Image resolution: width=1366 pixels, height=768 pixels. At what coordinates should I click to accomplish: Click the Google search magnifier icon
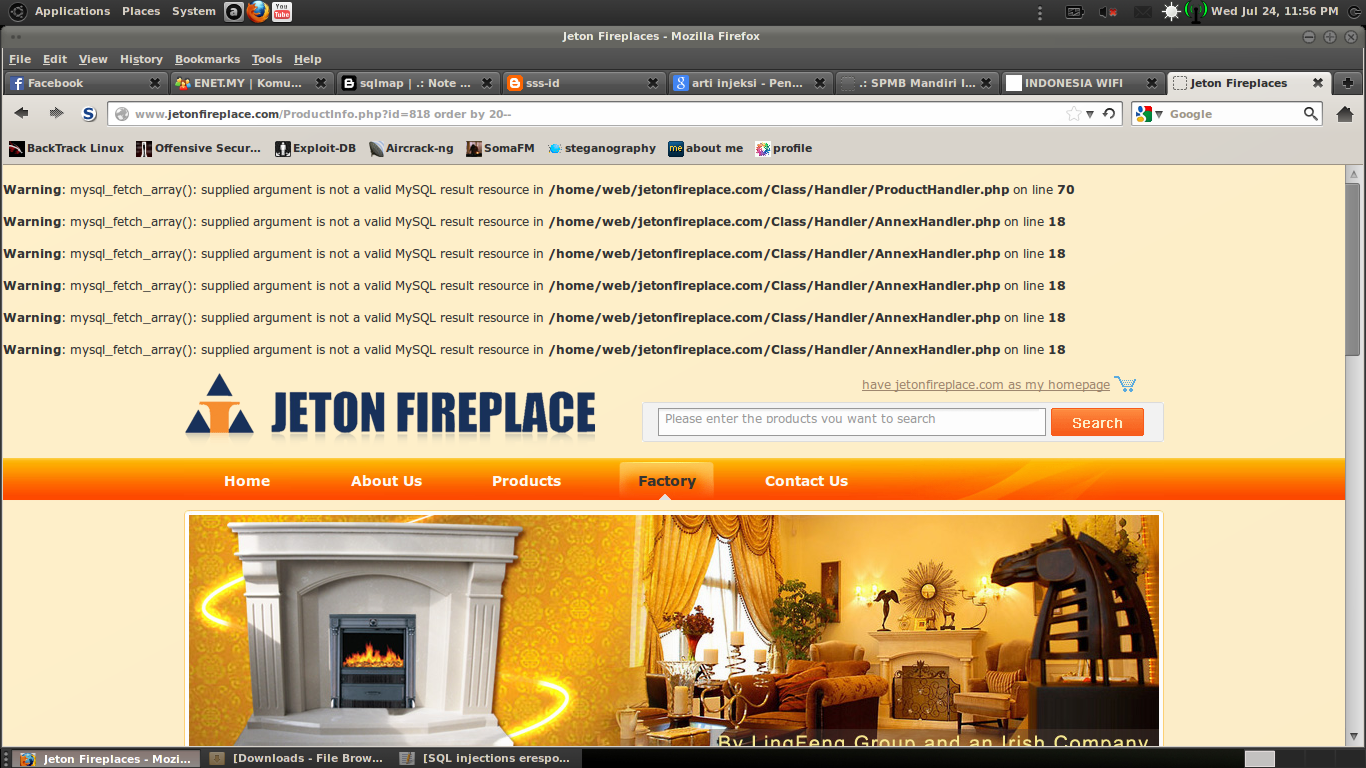point(1310,113)
